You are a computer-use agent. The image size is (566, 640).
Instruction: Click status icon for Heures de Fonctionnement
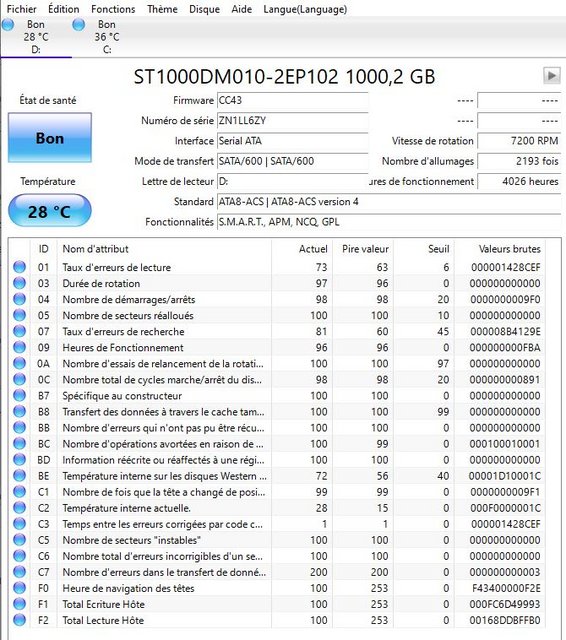click(x=19, y=347)
